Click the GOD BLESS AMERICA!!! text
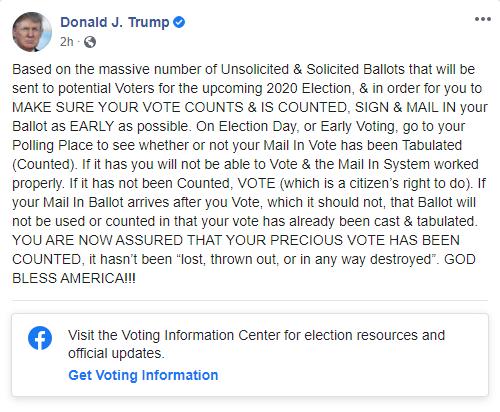Image resolution: width=500 pixels, height=412 pixels. pyautogui.click(x=74, y=278)
